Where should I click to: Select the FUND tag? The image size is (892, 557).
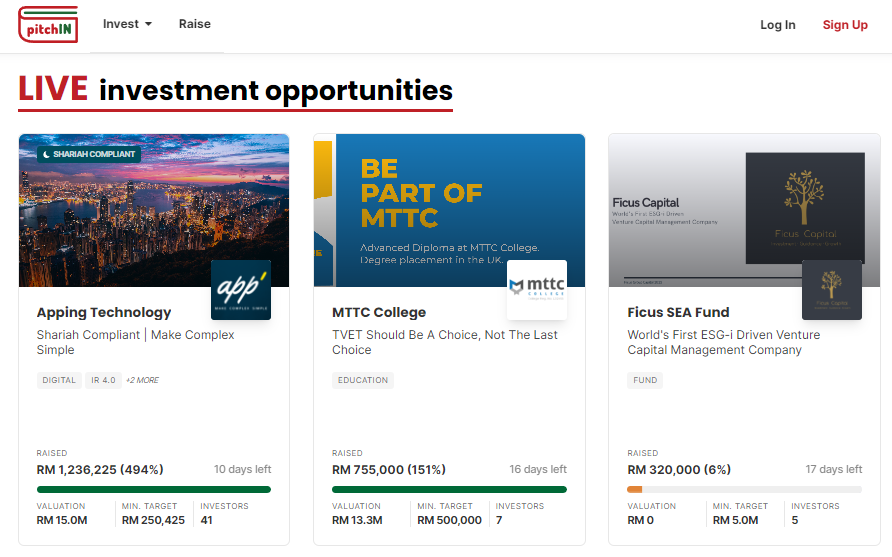tap(645, 380)
